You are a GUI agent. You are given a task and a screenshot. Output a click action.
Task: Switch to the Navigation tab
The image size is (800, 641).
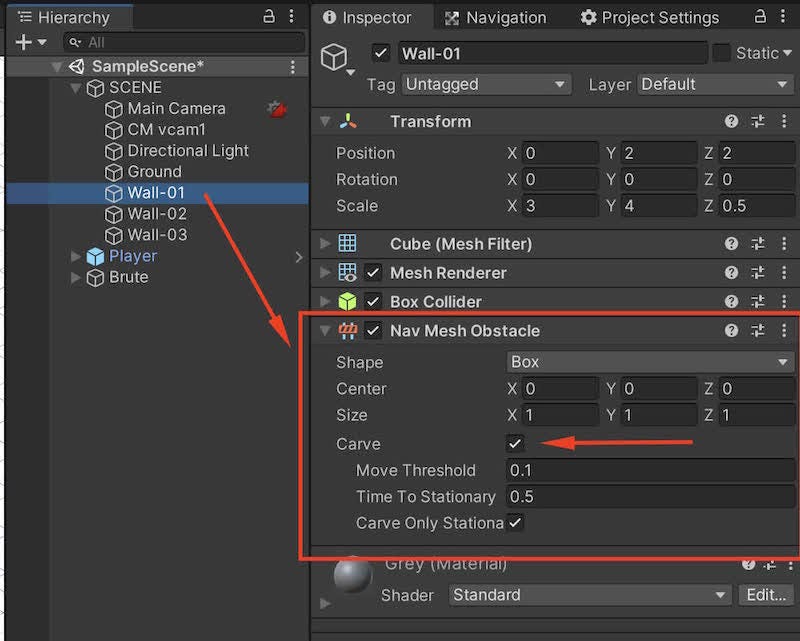(x=497, y=17)
